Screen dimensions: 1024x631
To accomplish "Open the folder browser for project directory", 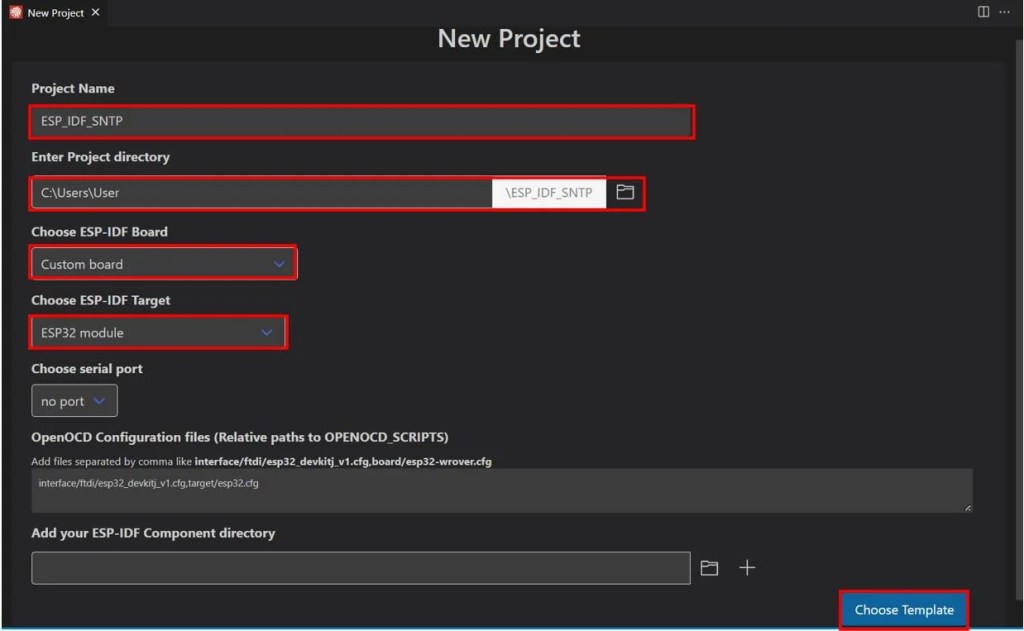I will pos(624,192).
